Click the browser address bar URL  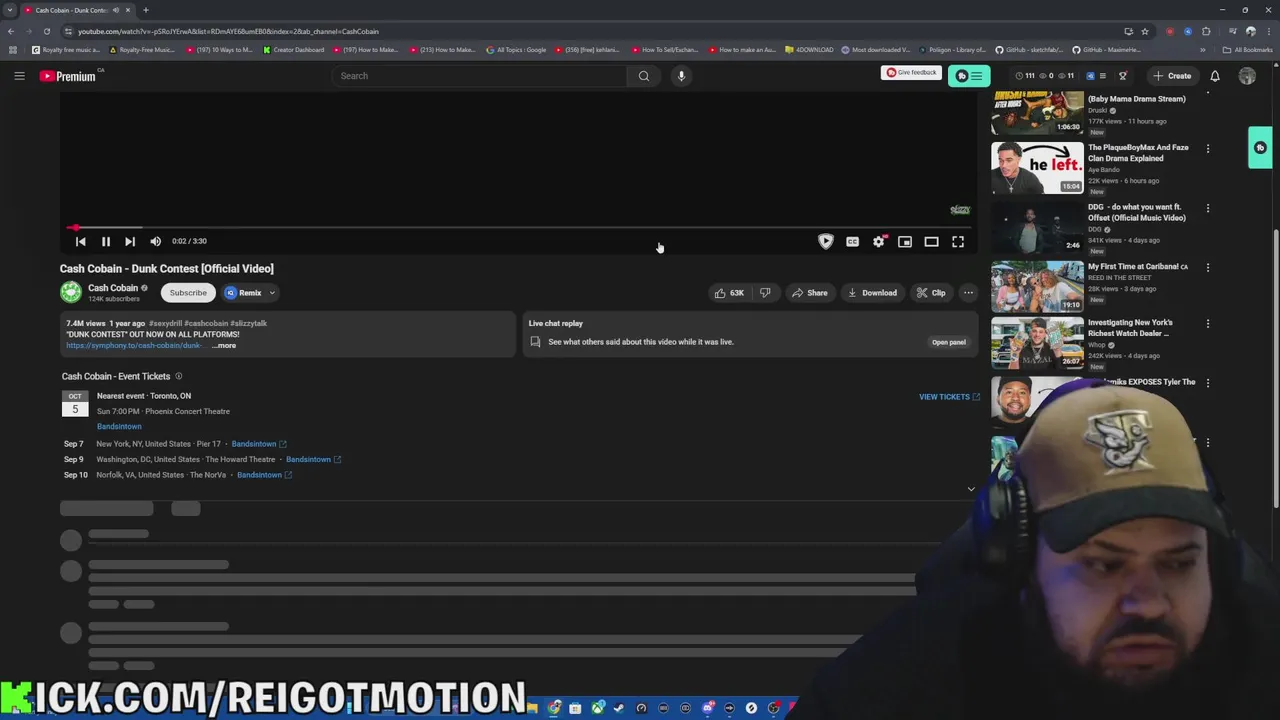(x=228, y=31)
